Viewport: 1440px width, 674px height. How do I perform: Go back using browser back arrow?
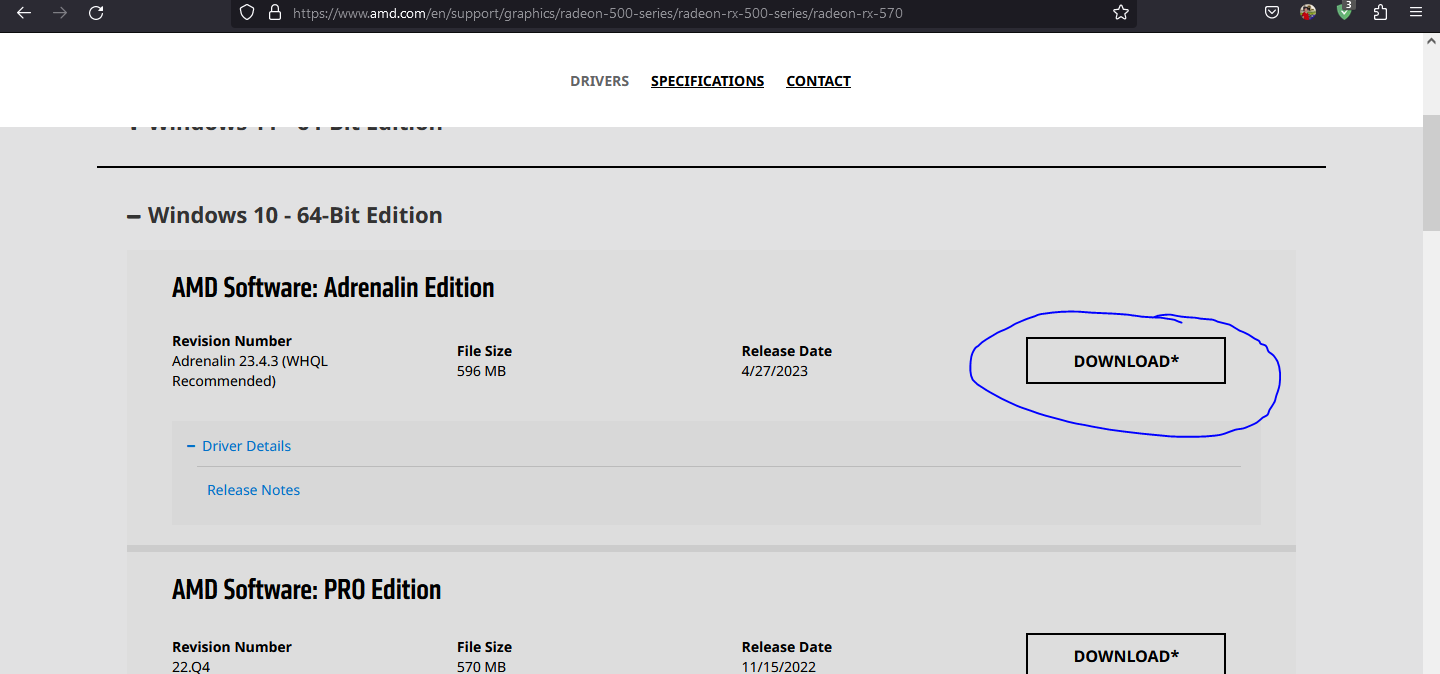(24, 13)
